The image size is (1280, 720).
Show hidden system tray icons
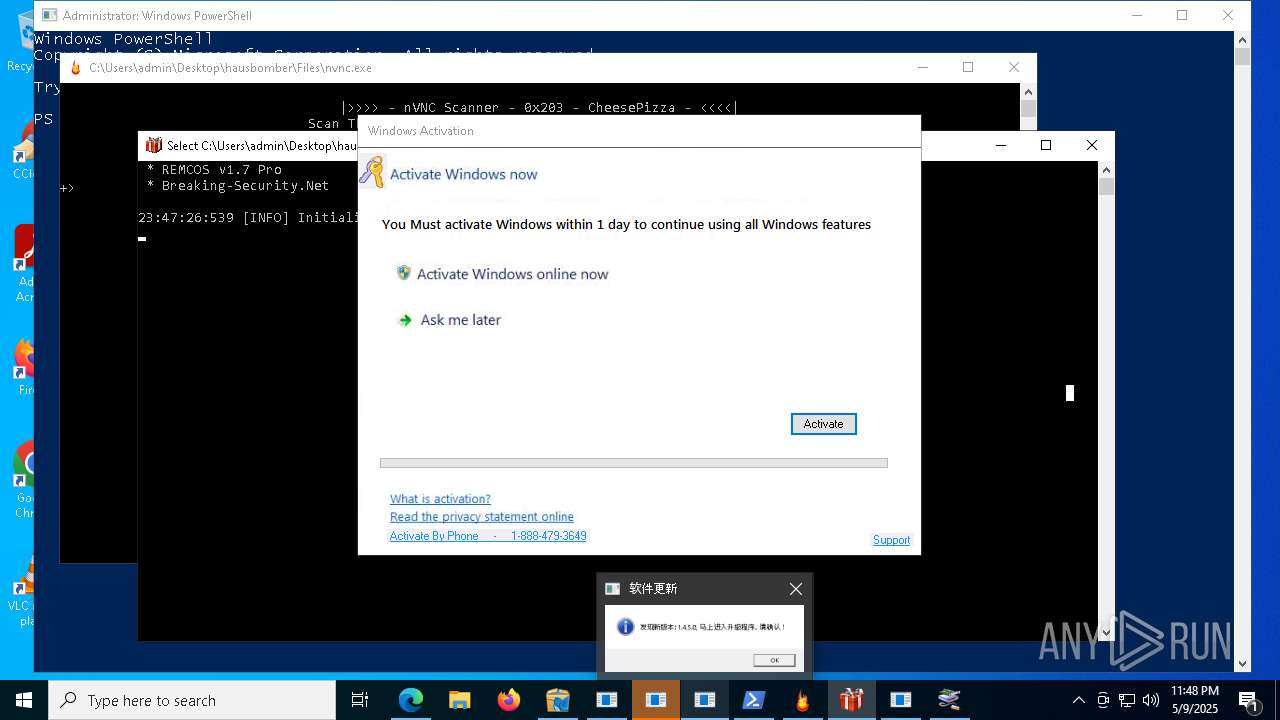(1078, 700)
